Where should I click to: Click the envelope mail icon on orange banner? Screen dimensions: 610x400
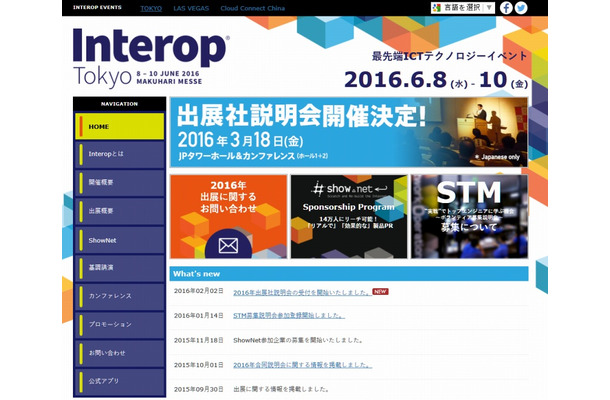coord(228,246)
